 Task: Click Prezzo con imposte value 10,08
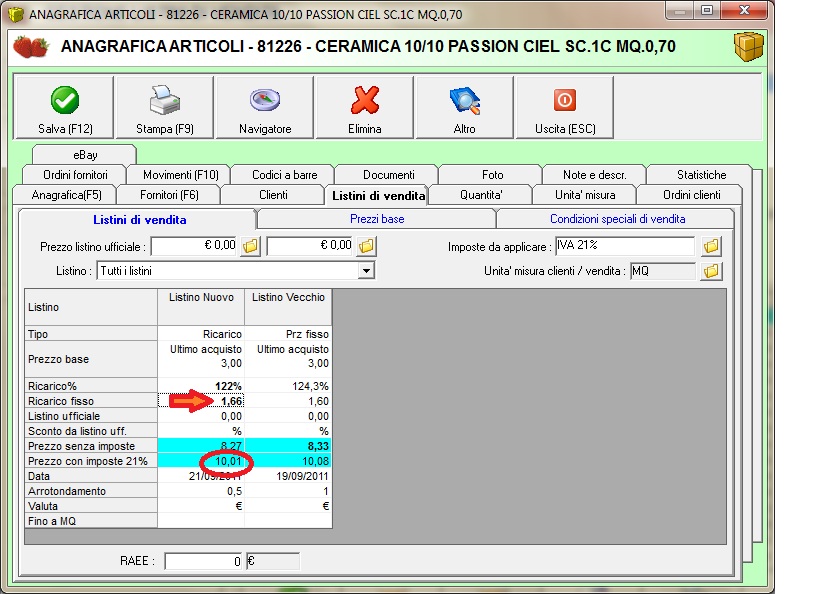288,461
